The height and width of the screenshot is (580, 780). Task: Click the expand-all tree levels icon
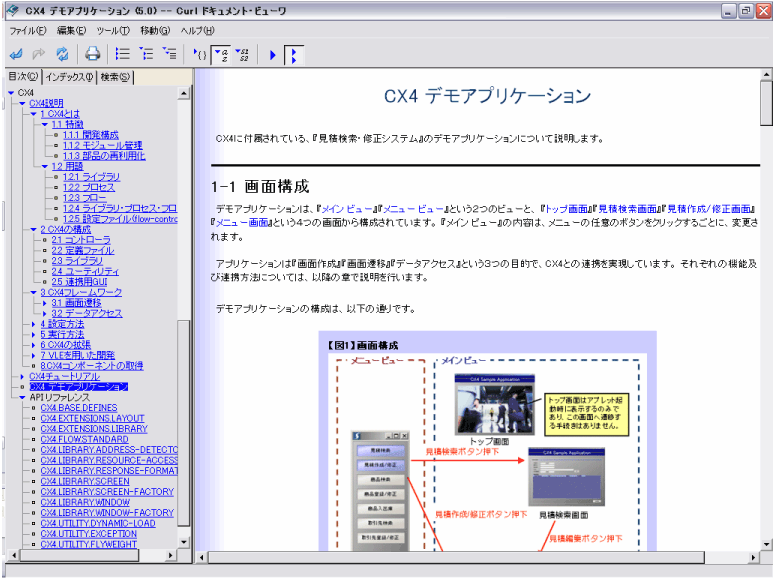point(170,54)
